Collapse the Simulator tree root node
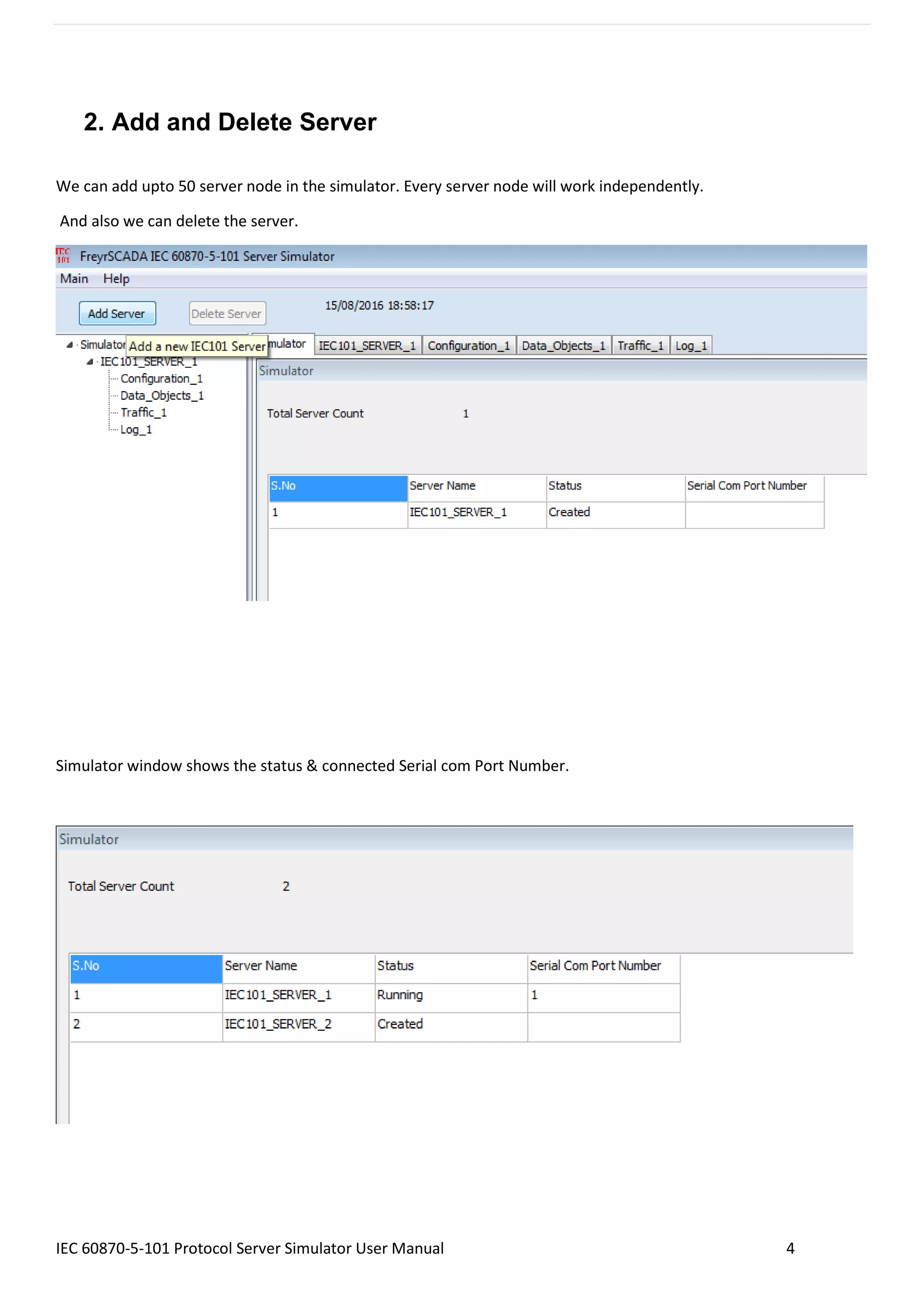 pos(69,345)
